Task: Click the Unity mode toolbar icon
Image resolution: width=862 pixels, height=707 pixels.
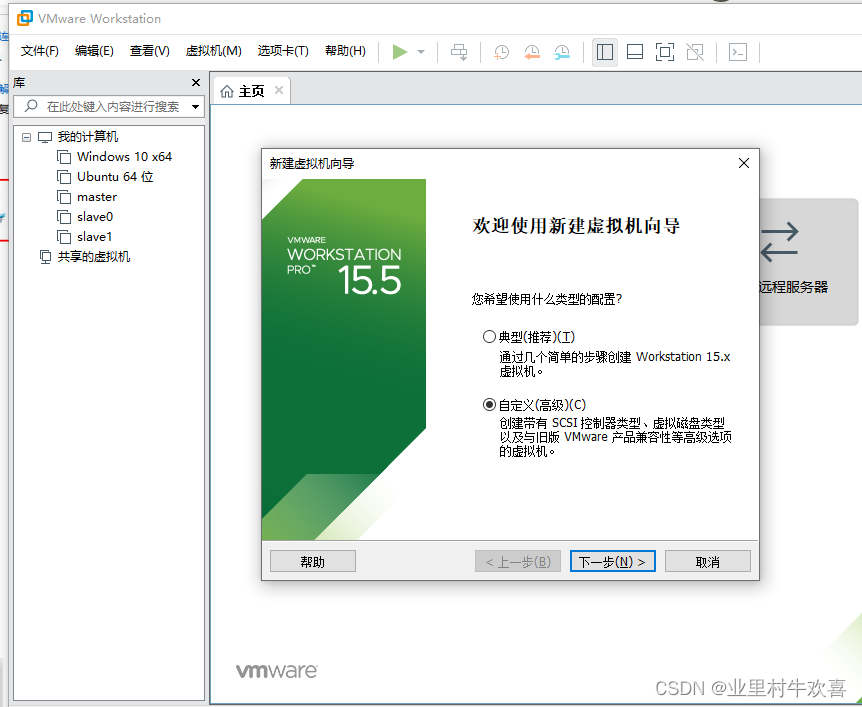Action: click(695, 52)
